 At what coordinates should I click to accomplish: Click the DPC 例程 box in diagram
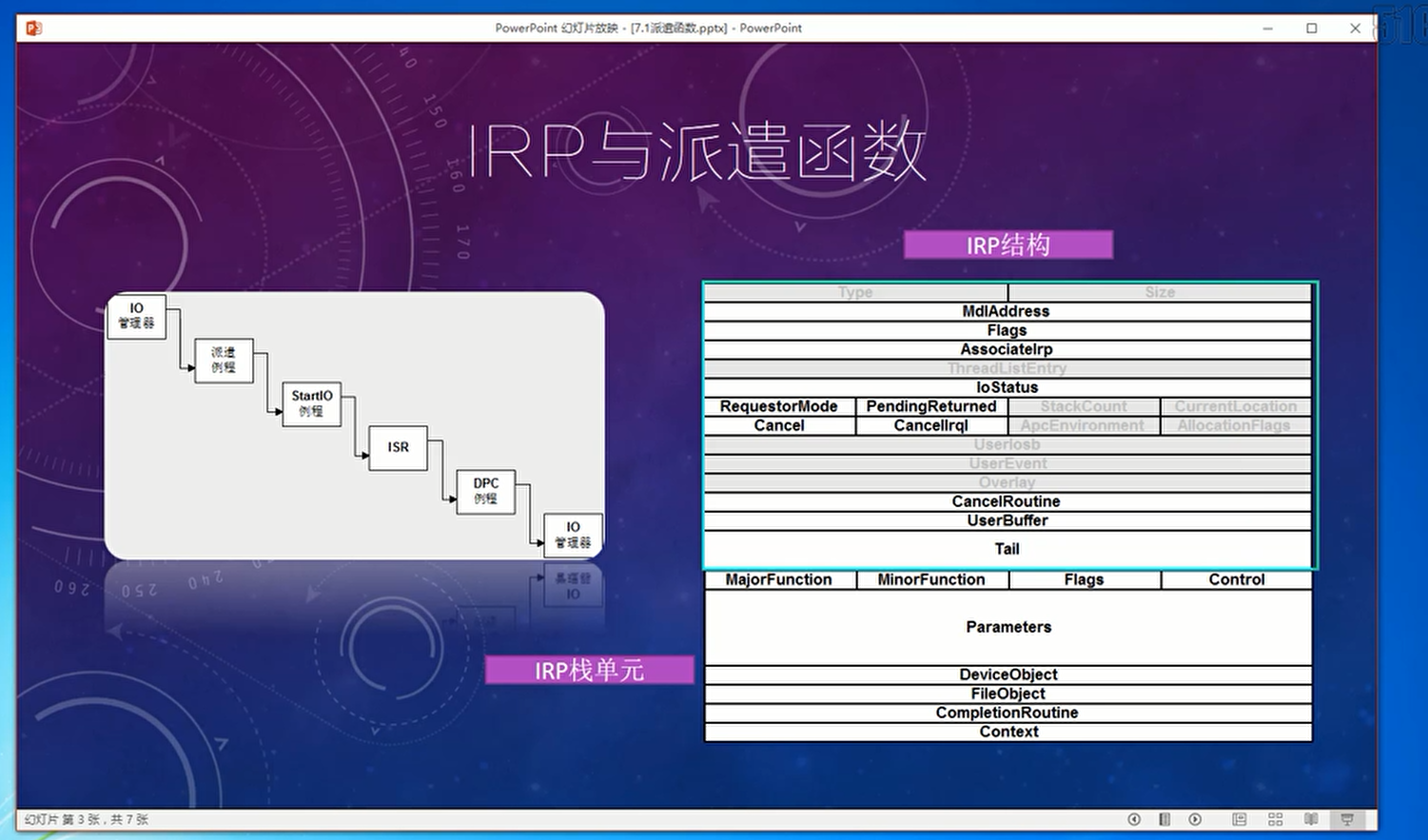click(x=485, y=491)
